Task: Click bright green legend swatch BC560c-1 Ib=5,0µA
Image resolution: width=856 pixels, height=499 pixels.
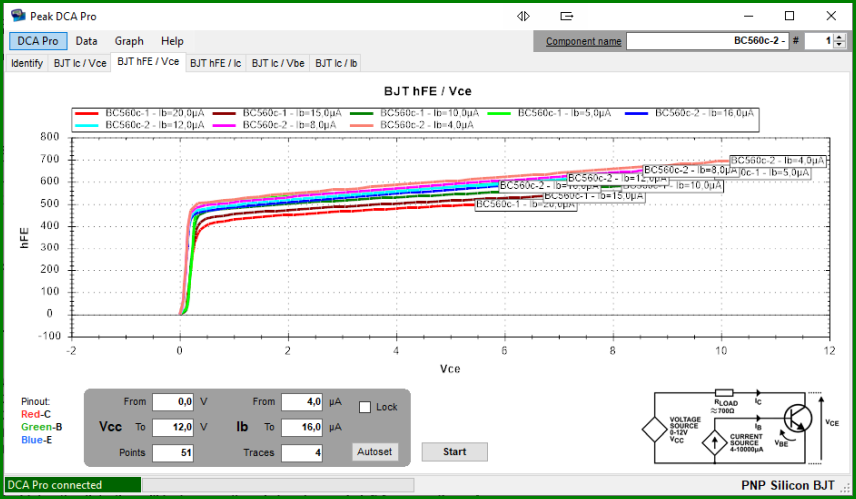Action: [499, 113]
